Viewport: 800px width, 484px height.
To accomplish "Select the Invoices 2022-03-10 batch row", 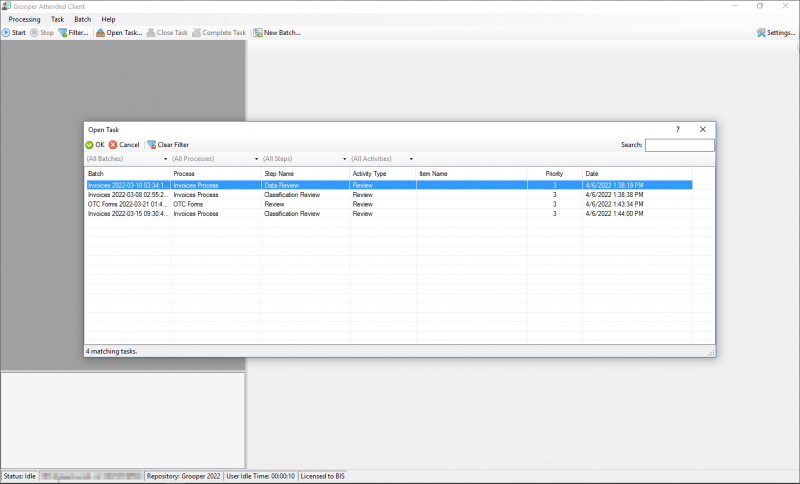I will (389, 185).
